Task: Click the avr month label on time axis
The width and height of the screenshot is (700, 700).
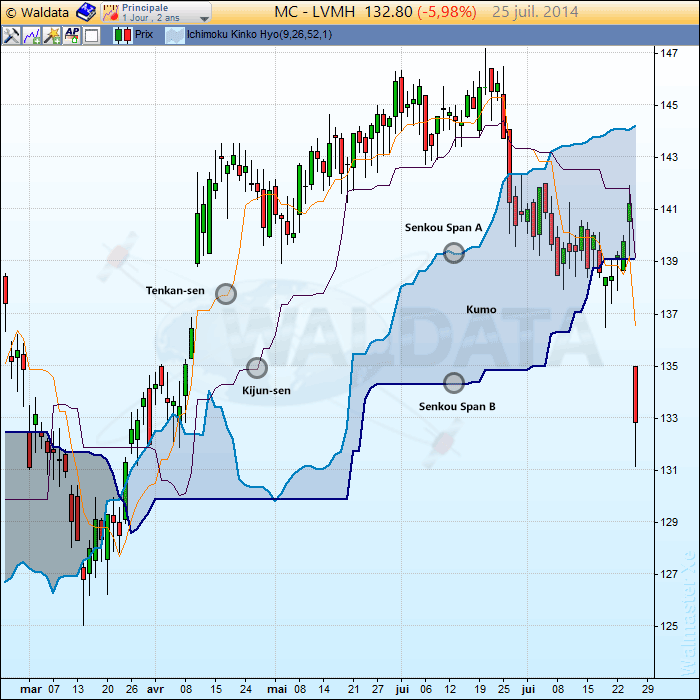Action: pyautogui.click(x=155, y=689)
